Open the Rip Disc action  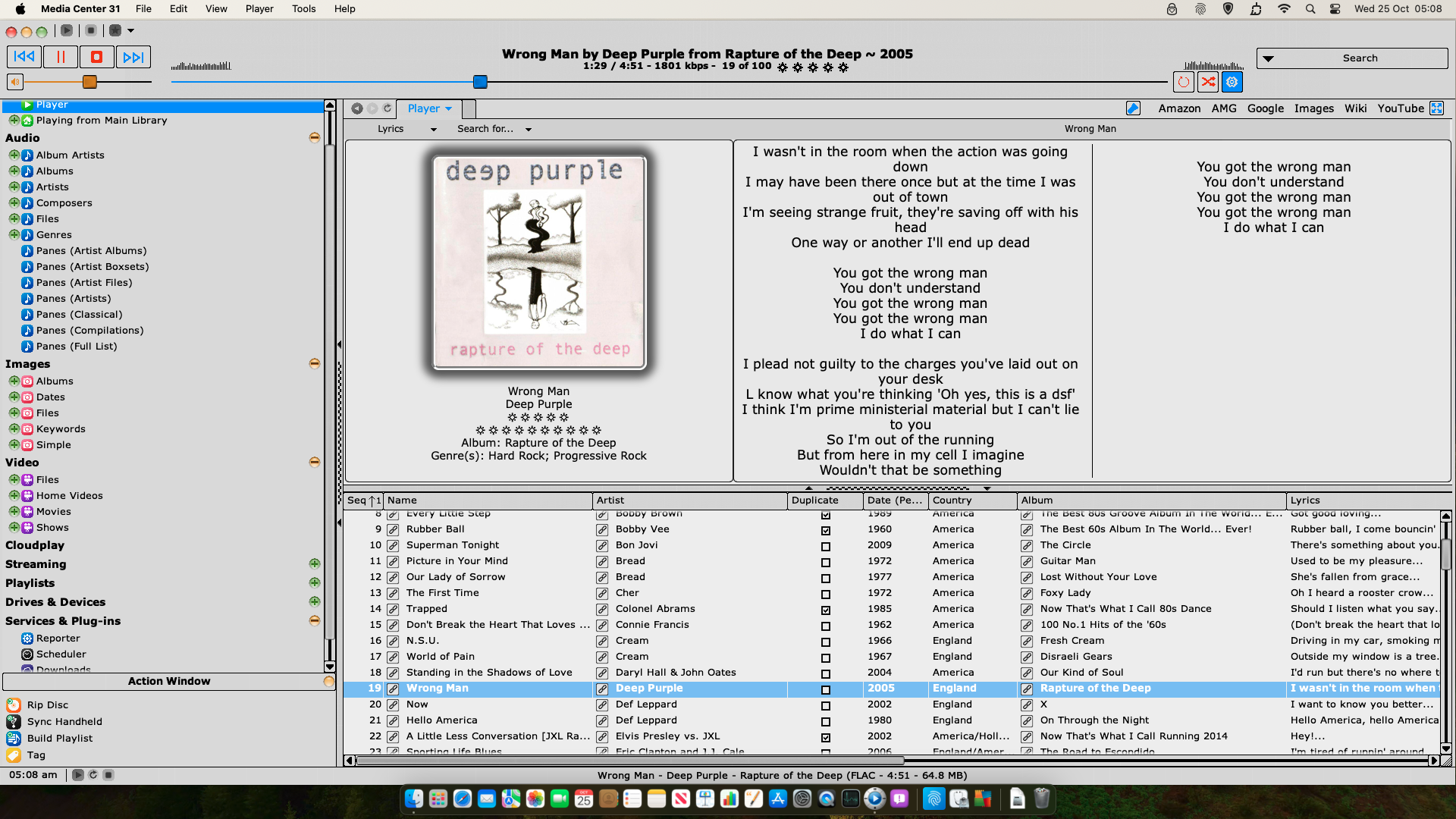[x=47, y=705]
